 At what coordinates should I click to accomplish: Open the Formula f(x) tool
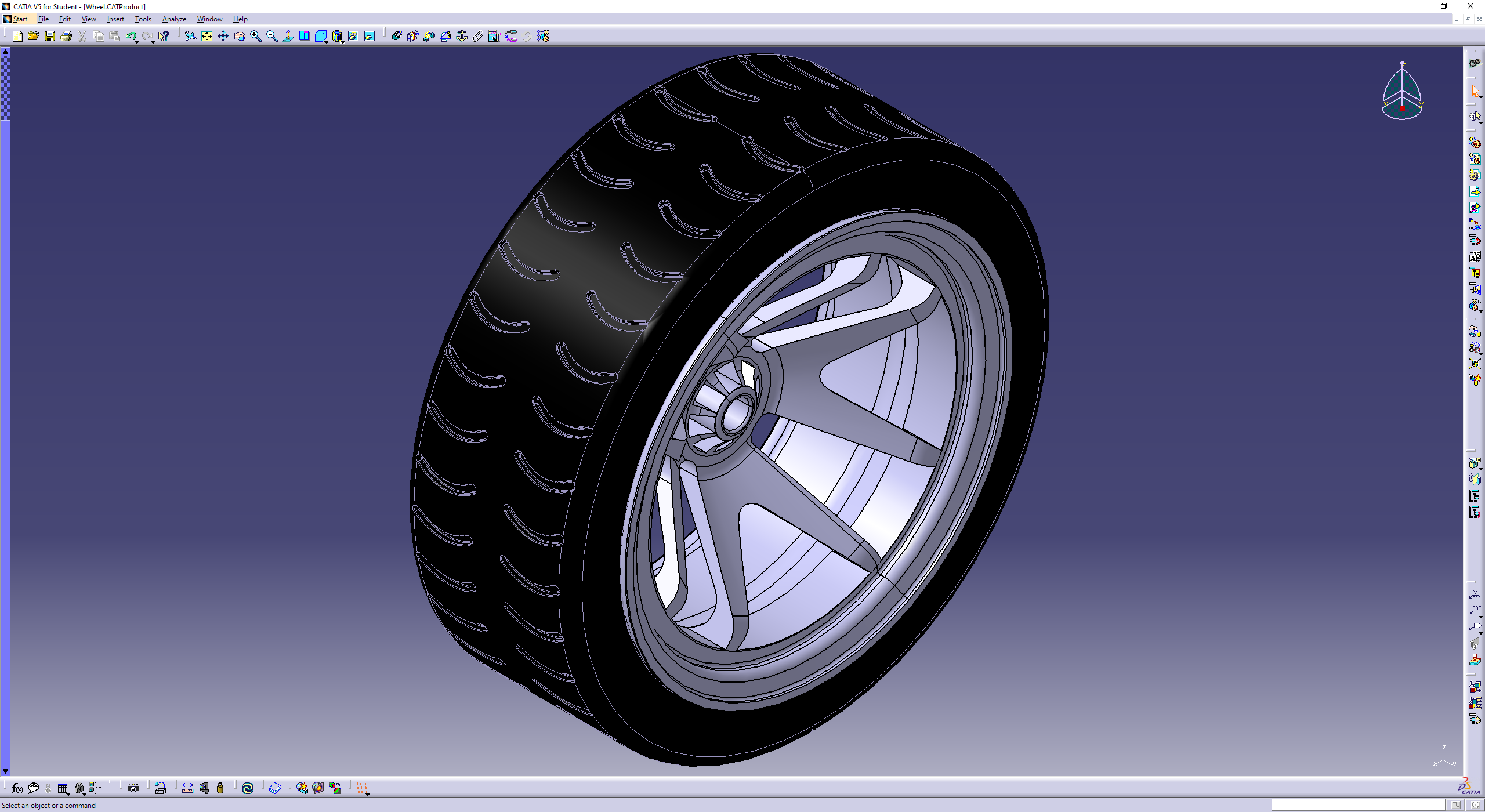coord(17,788)
